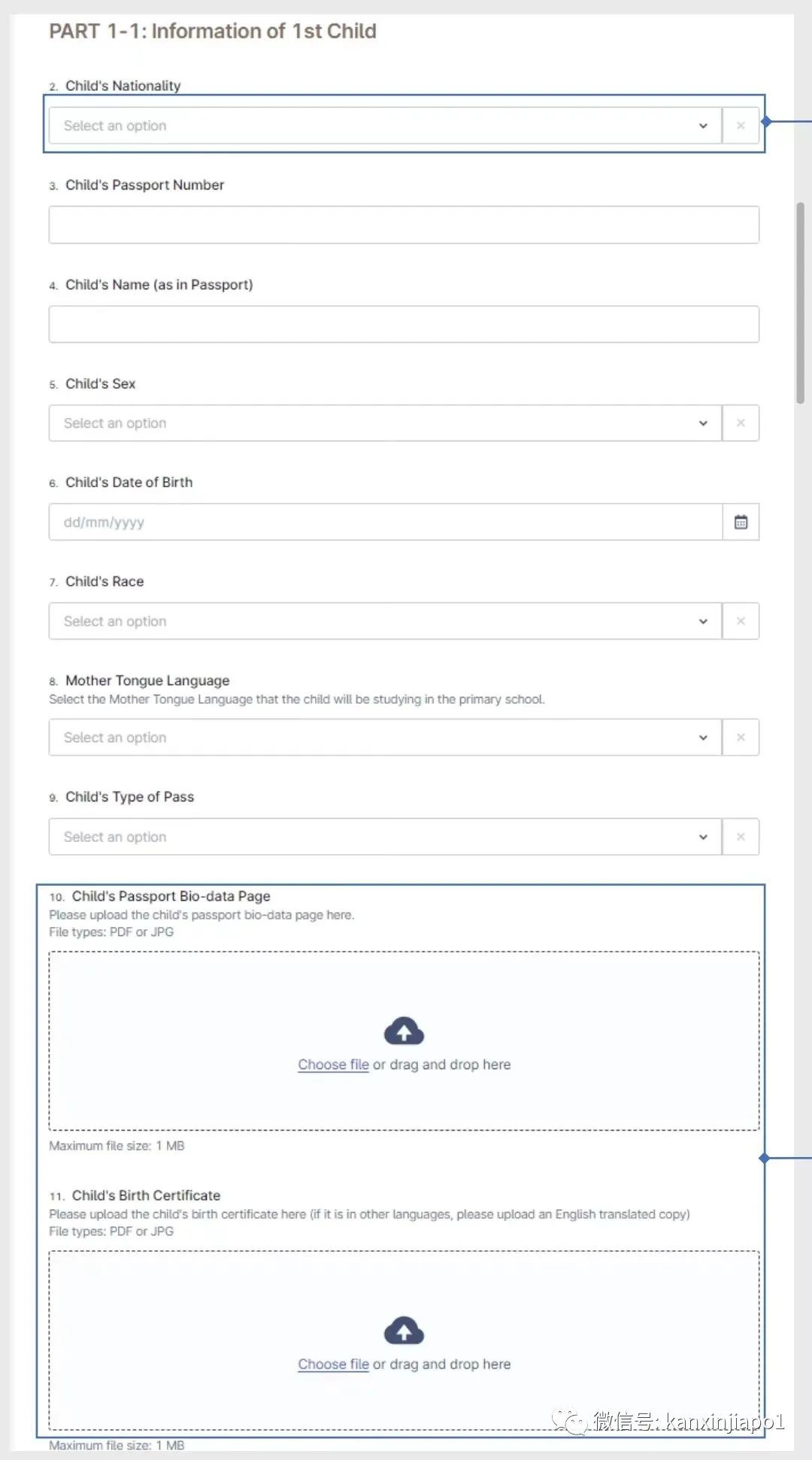812x1460 pixels.
Task: Choose file for Passport Bio-data Page
Action: pyautogui.click(x=333, y=1065)
